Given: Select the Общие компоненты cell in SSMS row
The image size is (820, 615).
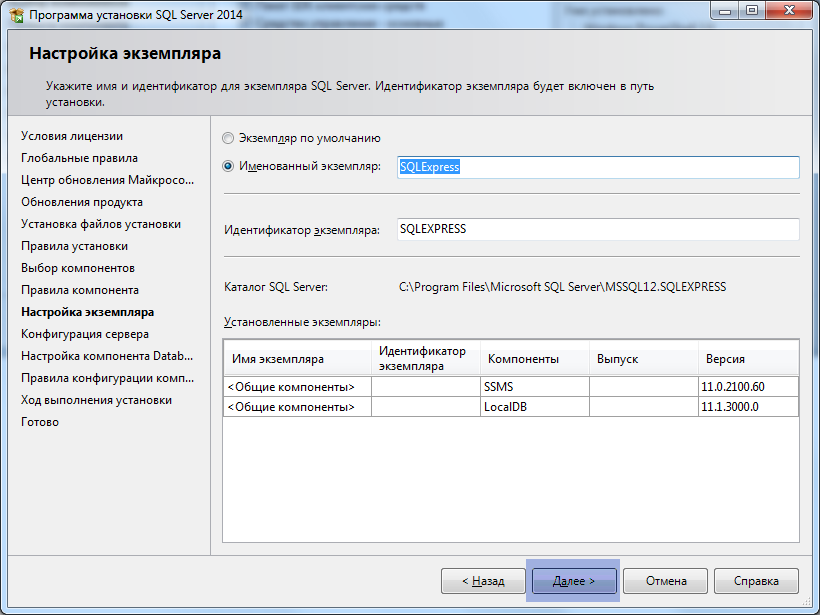Looking at the screenshot, I should pyautogui.click(x=298, y=387).
